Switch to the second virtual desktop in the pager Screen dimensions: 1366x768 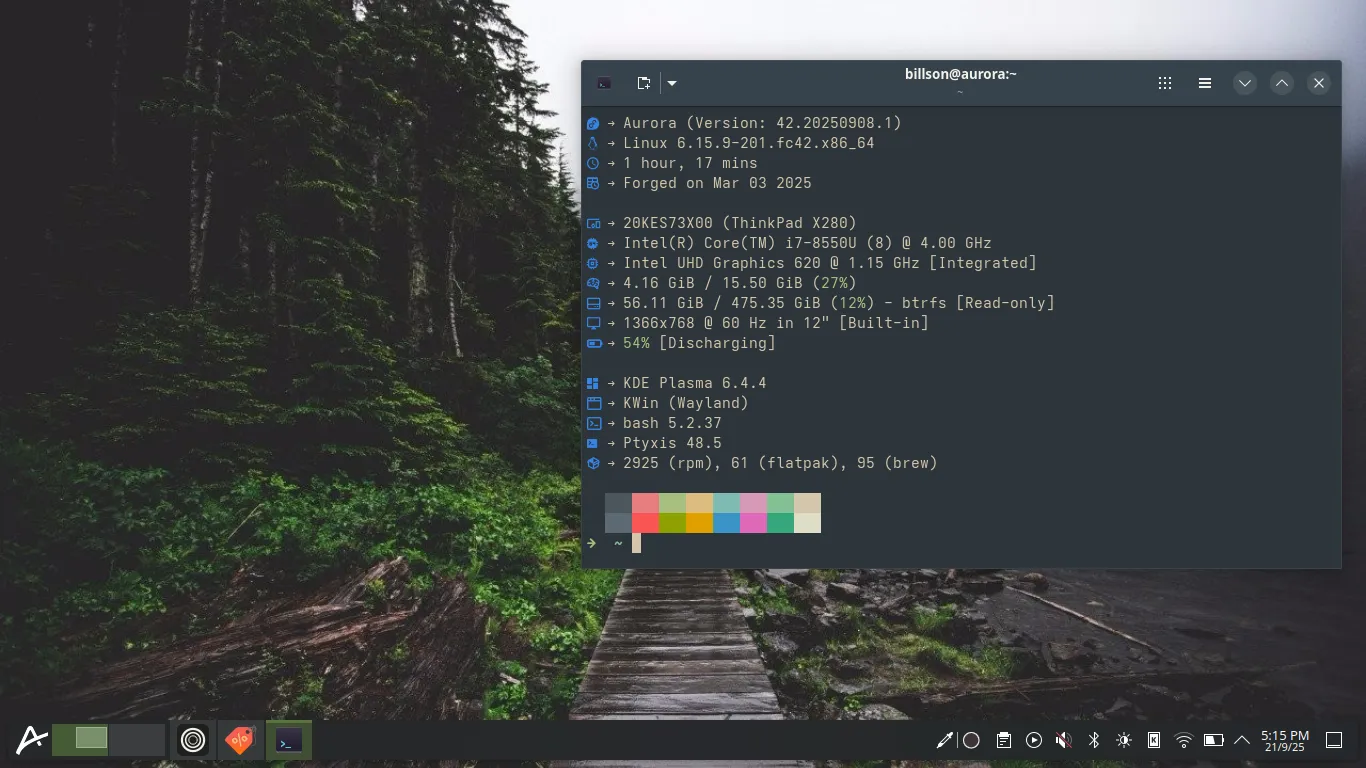coord(137,740)
